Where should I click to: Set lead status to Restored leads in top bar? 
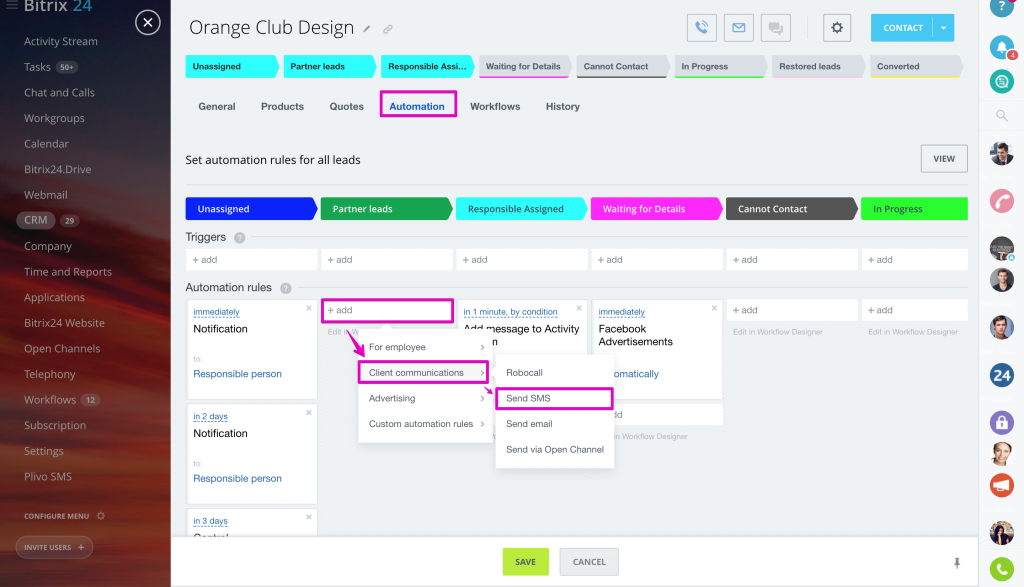point(817,67)
